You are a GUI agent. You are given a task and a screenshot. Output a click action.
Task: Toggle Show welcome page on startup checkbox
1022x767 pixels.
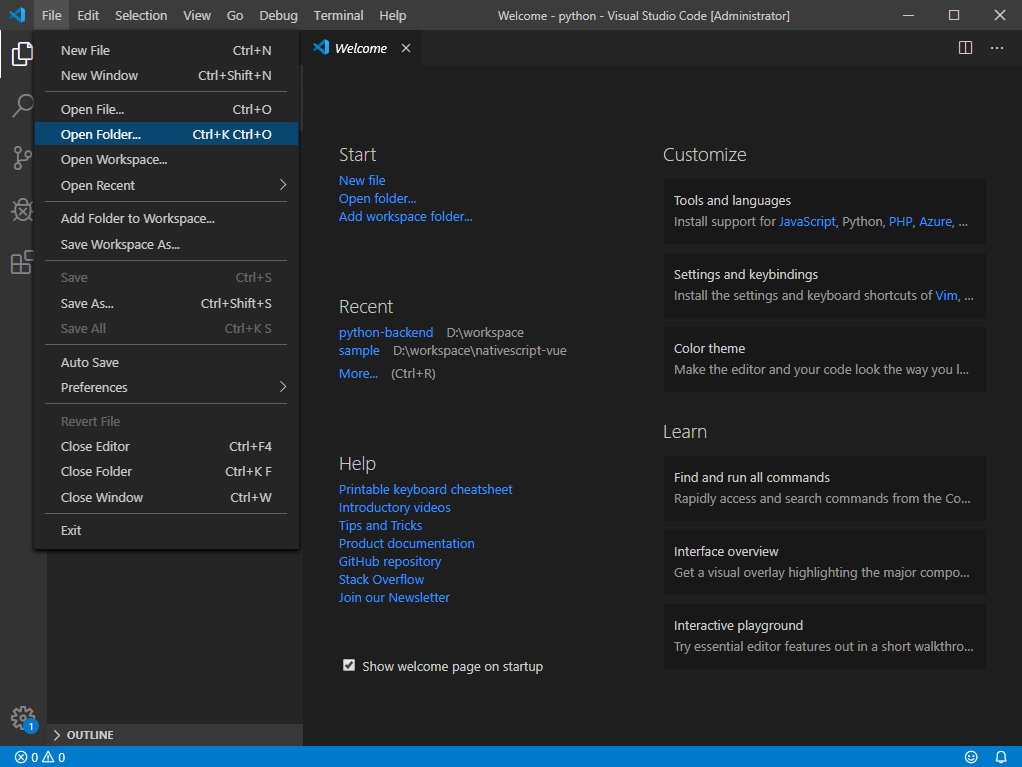coord(349,665)
